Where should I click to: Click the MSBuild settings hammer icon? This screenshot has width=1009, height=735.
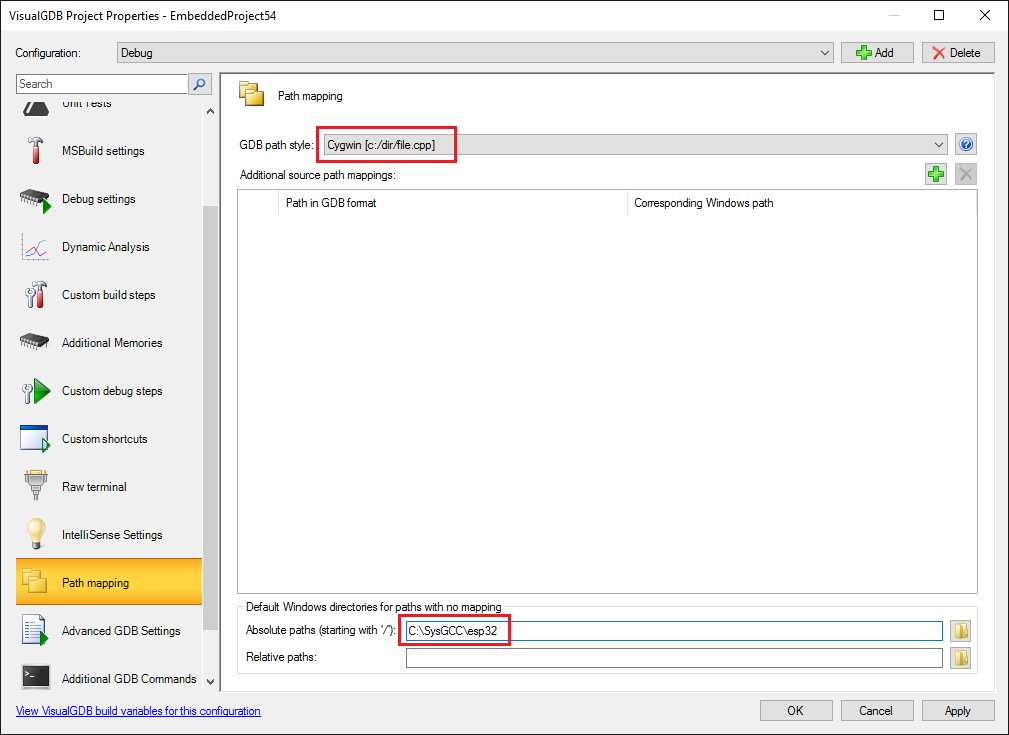tap(35, 151)
